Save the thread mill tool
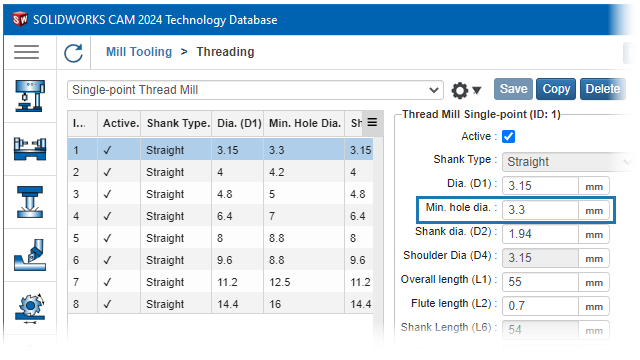640x360 pixels. coord(513,89)
